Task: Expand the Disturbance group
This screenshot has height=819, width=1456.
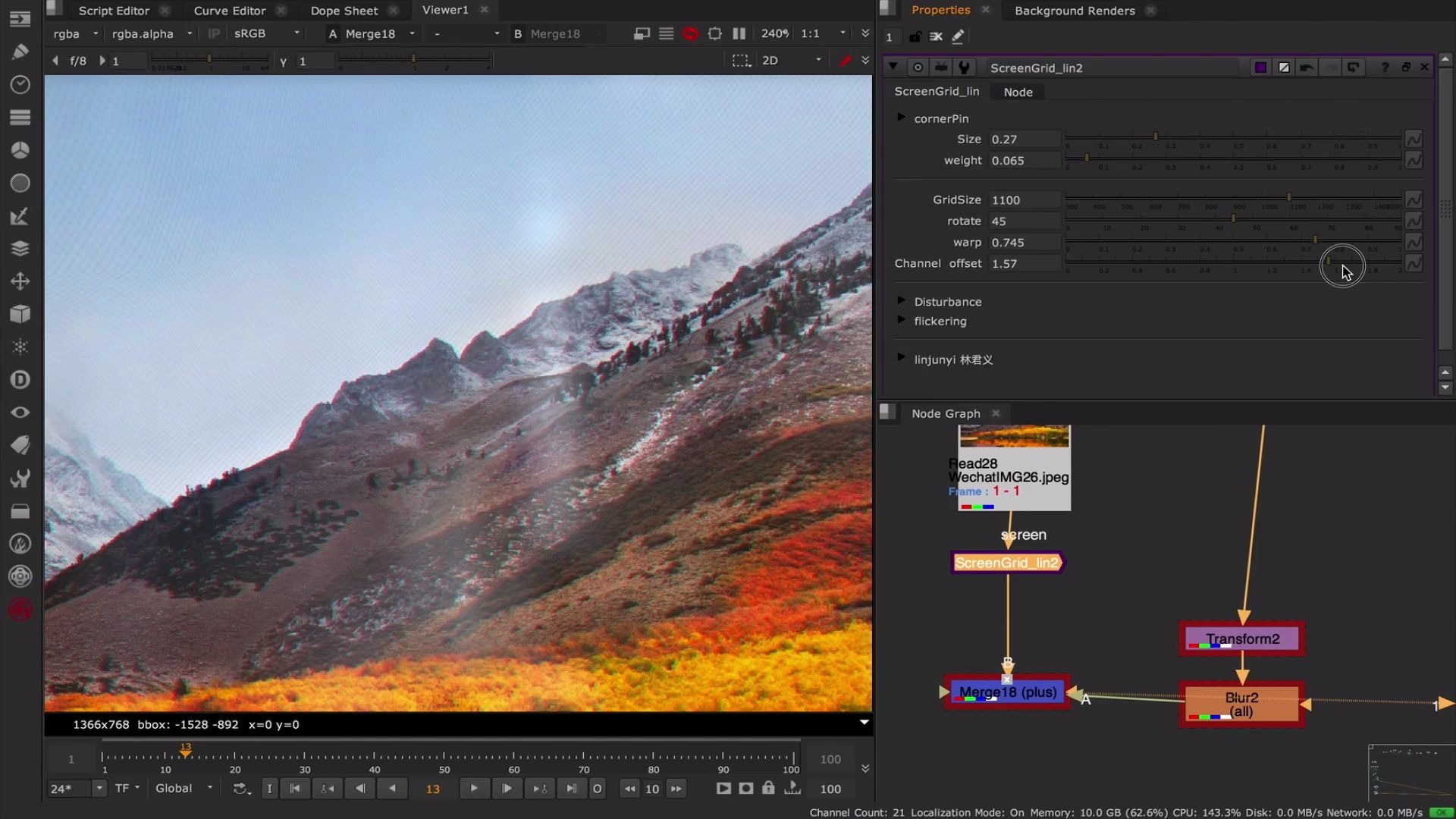Action: pos(901,300)
